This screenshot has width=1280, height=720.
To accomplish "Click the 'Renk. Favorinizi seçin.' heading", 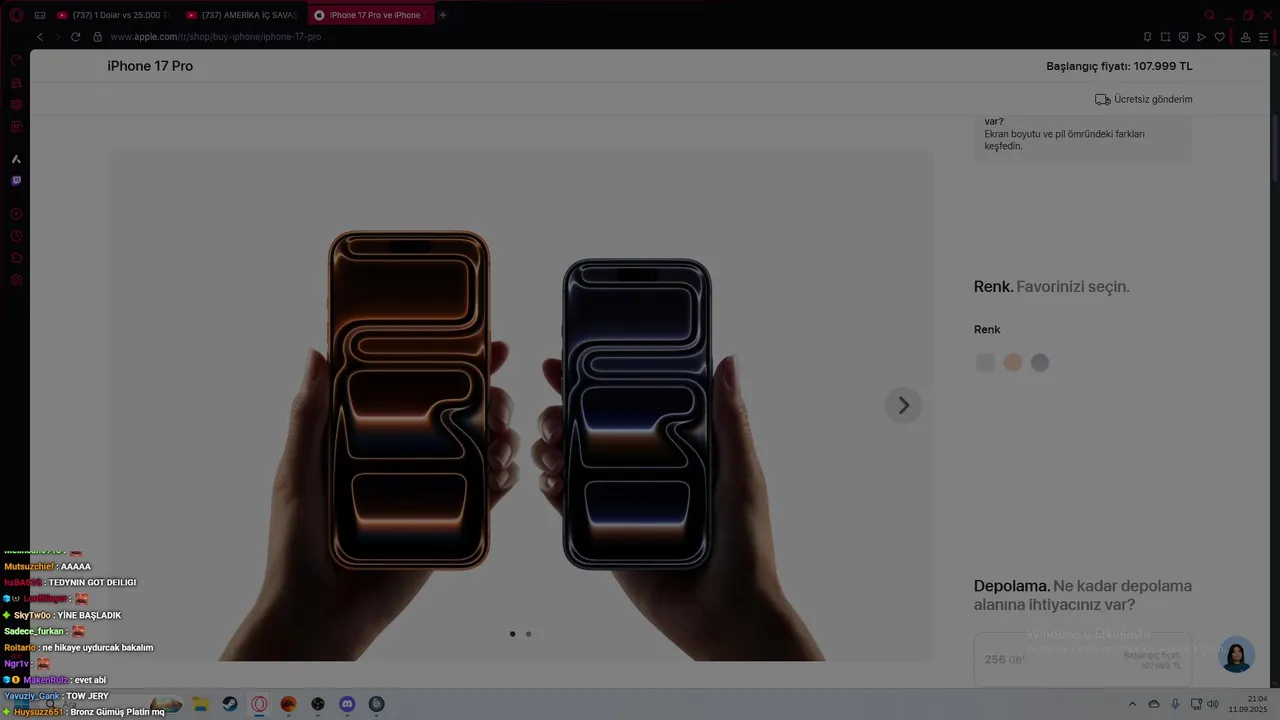I will [1052, 287].
